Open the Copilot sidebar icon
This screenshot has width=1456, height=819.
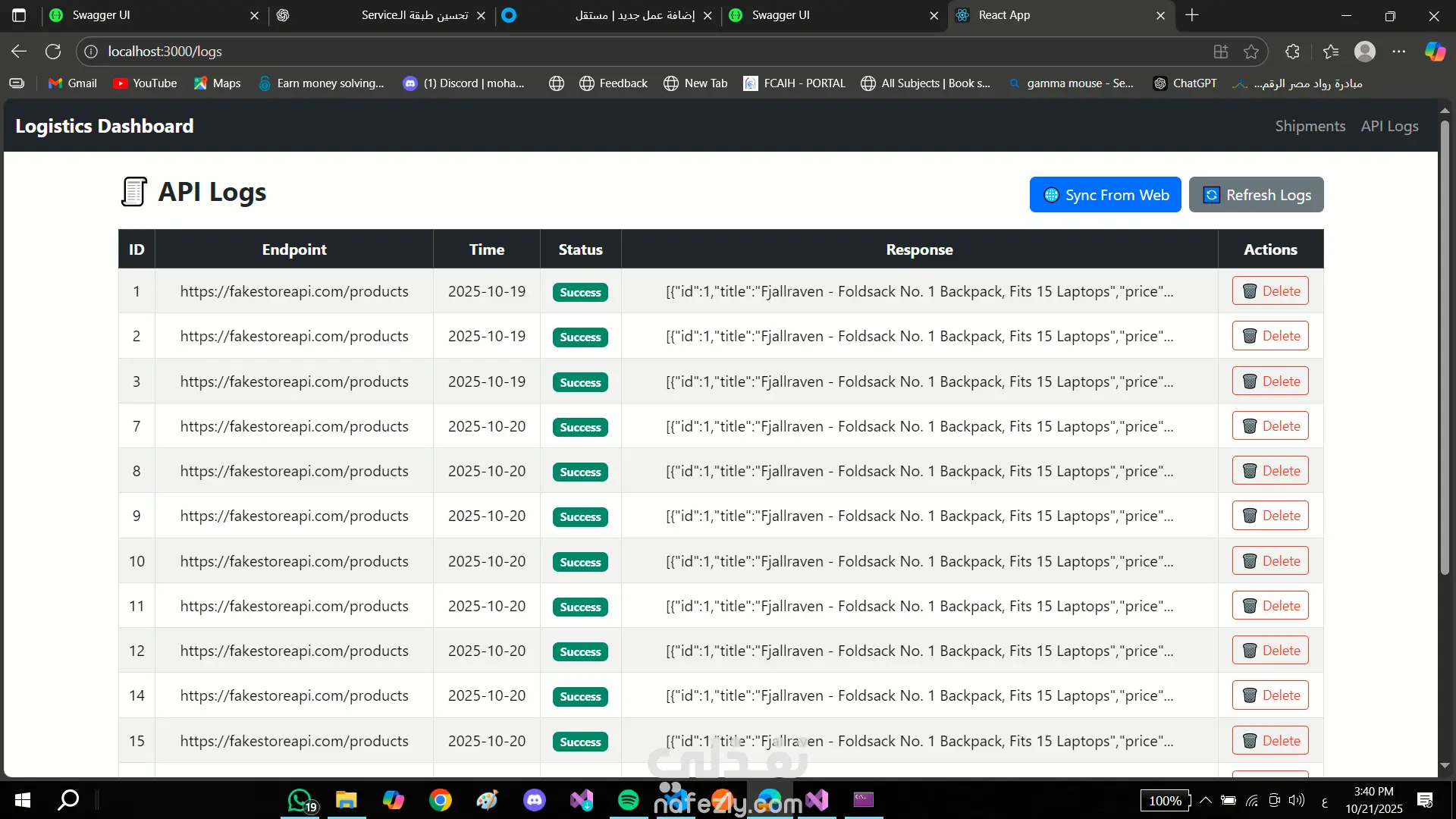tap(1435, 52)
